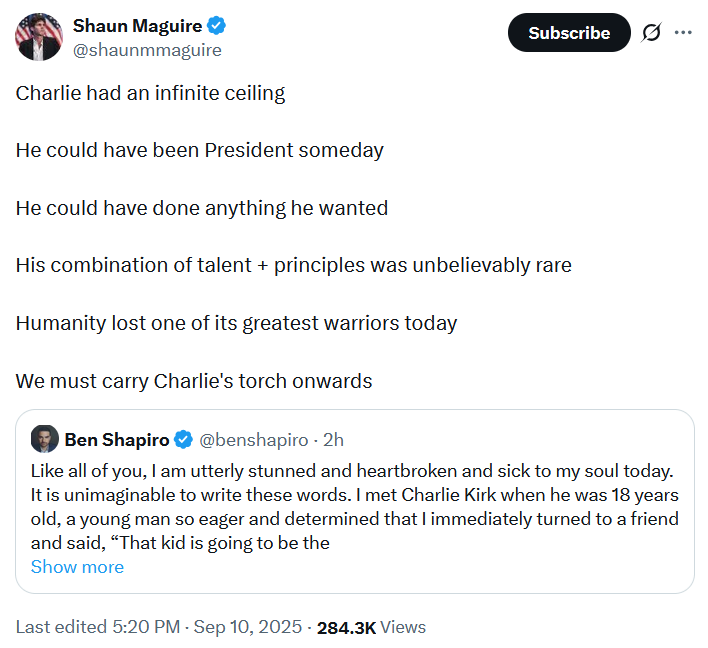Click Shaun Maguire's profile avatar
708x648 pixels.
click(x=40, y=37)
